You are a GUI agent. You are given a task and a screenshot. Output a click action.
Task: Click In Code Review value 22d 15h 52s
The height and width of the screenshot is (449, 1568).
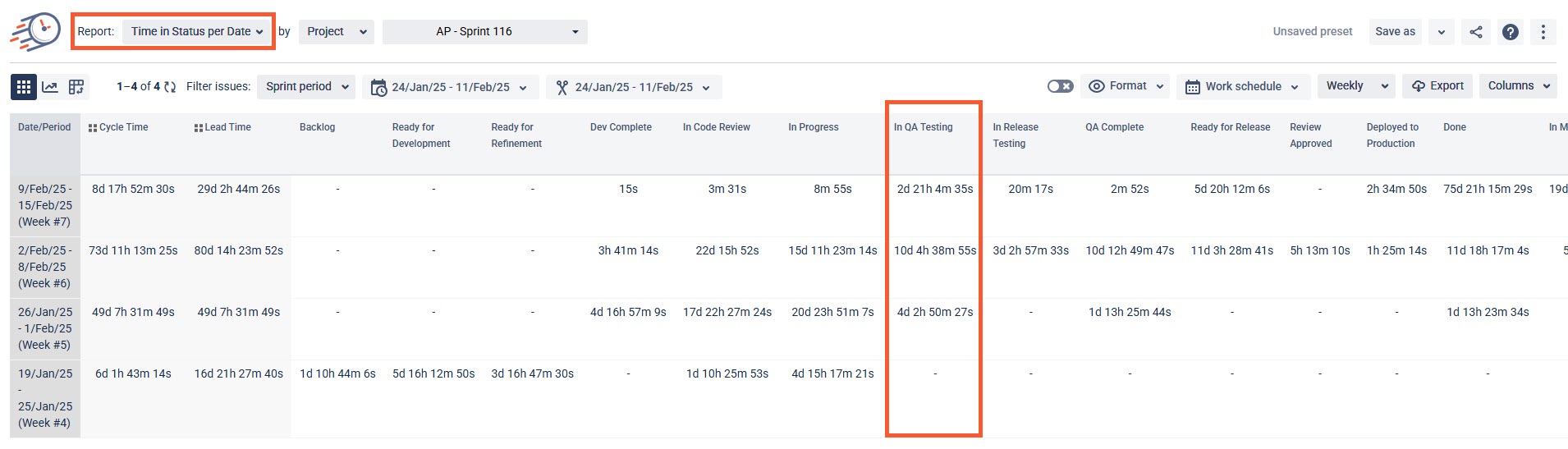pyautogui.click(x=727, y=250)
